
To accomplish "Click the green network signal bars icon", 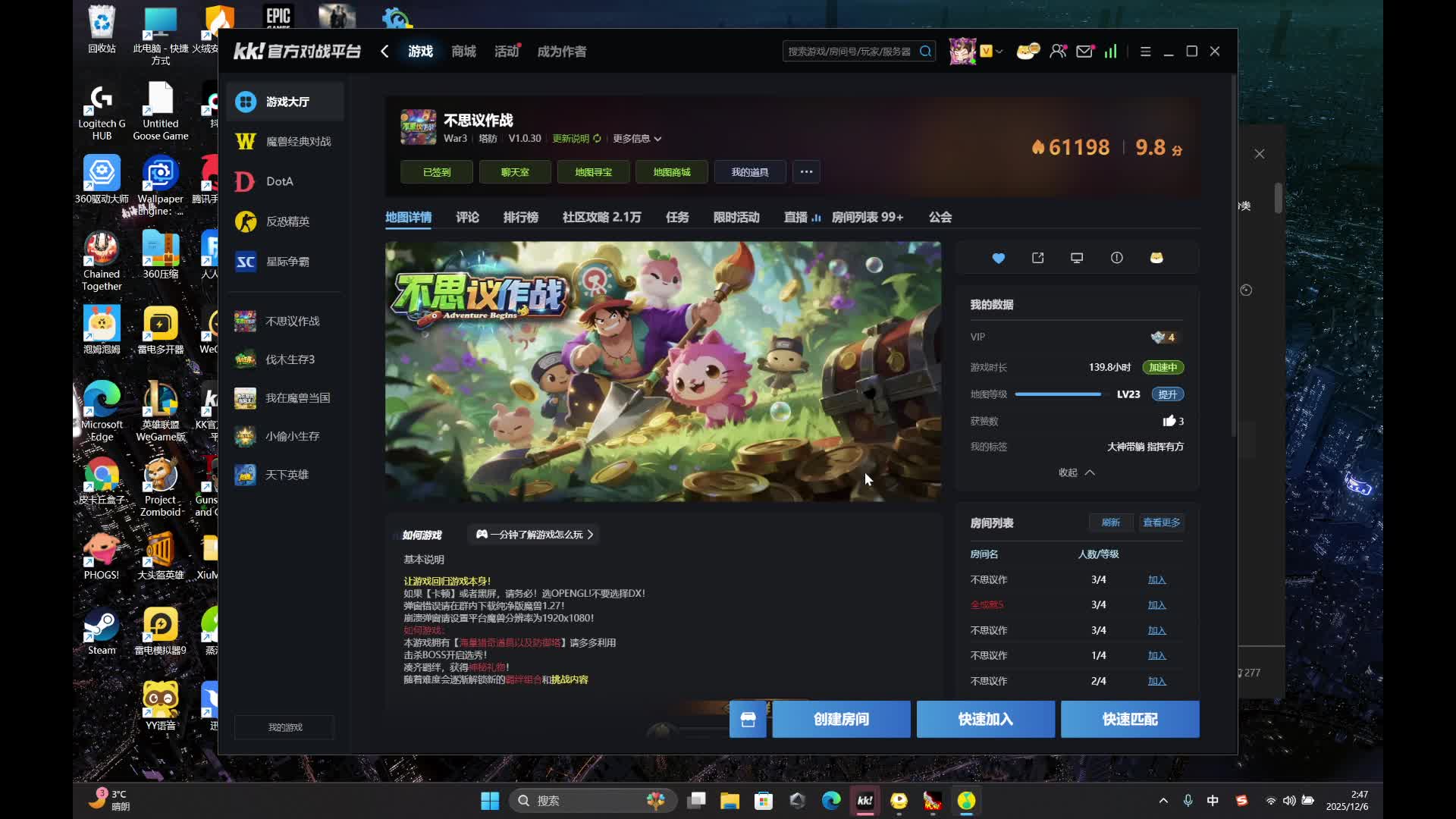I will click(1110, 52).
